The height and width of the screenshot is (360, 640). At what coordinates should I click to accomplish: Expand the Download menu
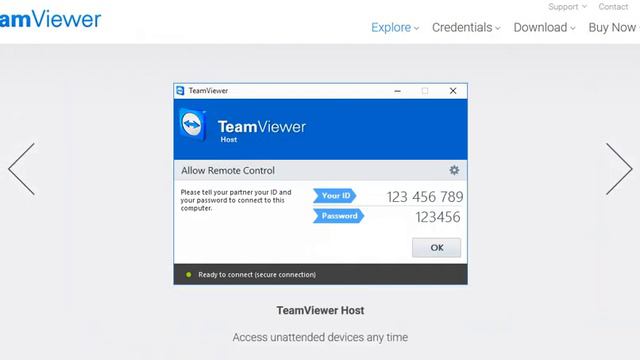(x=544, y=27)
